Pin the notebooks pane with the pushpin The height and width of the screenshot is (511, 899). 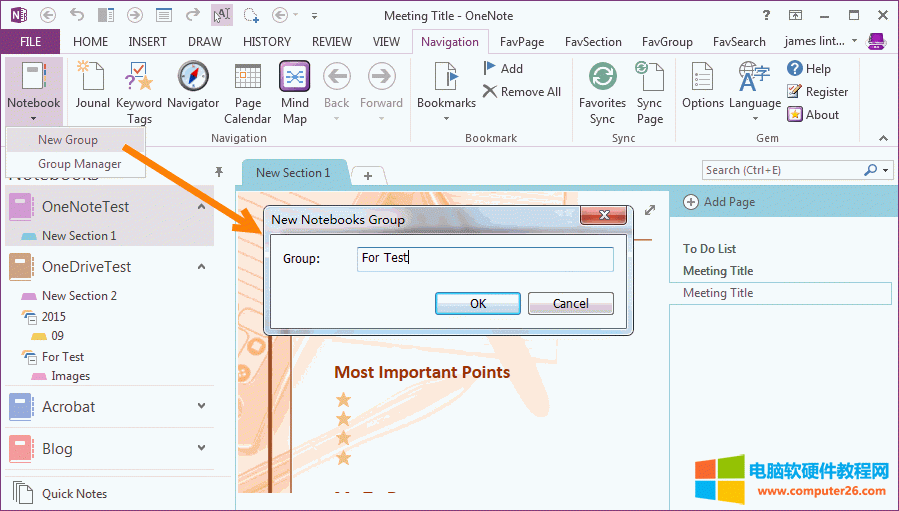click(x=218, y=171)
